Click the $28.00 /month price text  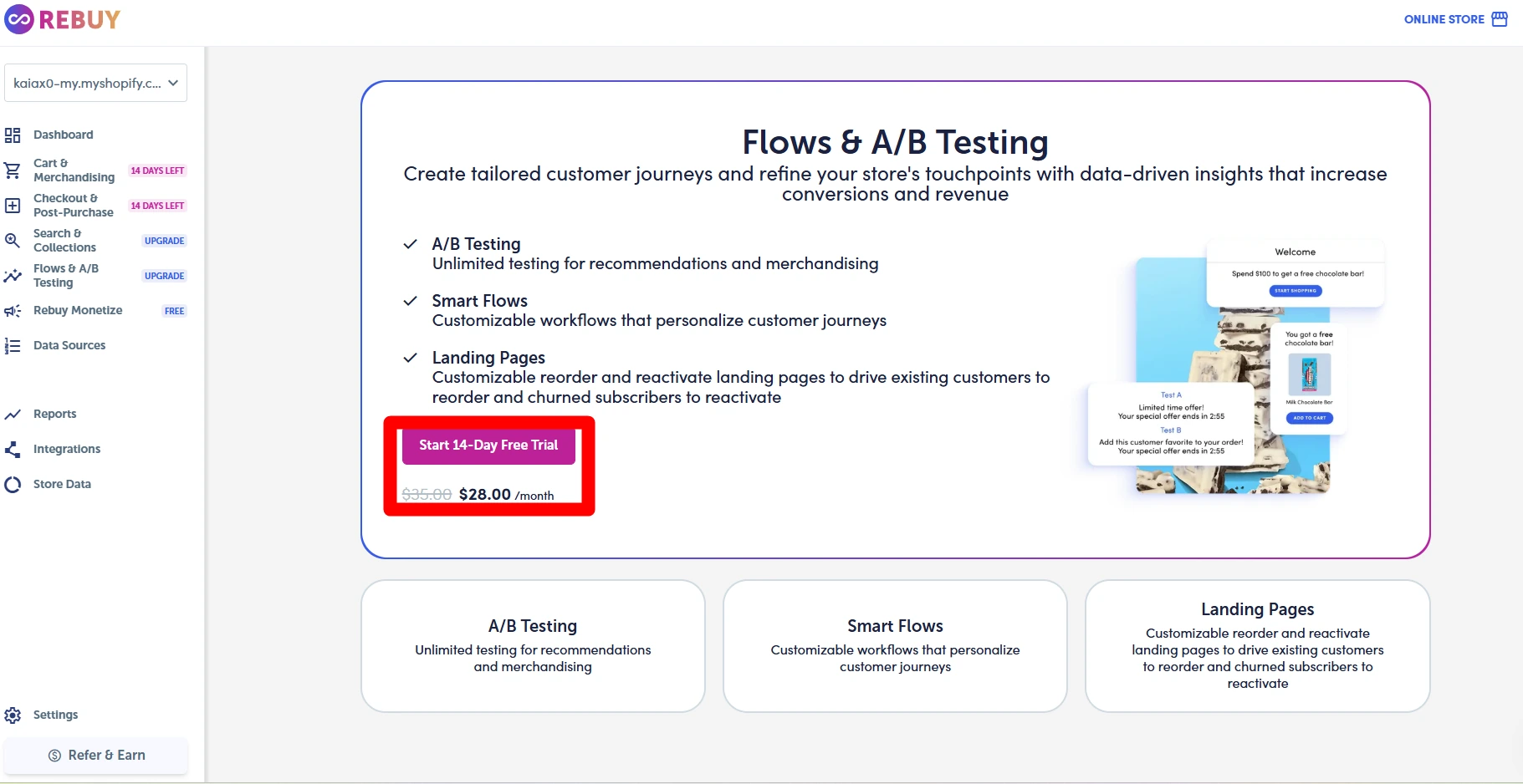click(x=506, y=494)
